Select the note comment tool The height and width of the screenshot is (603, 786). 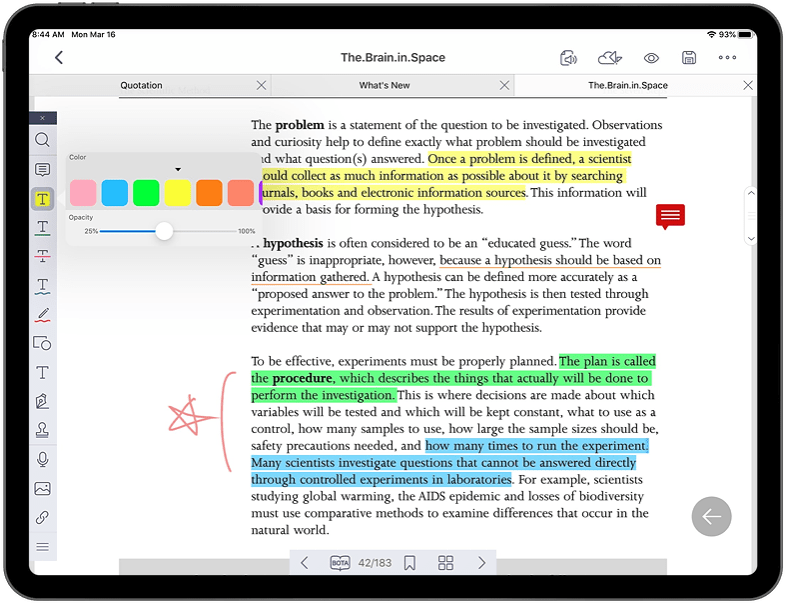[43, 169]
